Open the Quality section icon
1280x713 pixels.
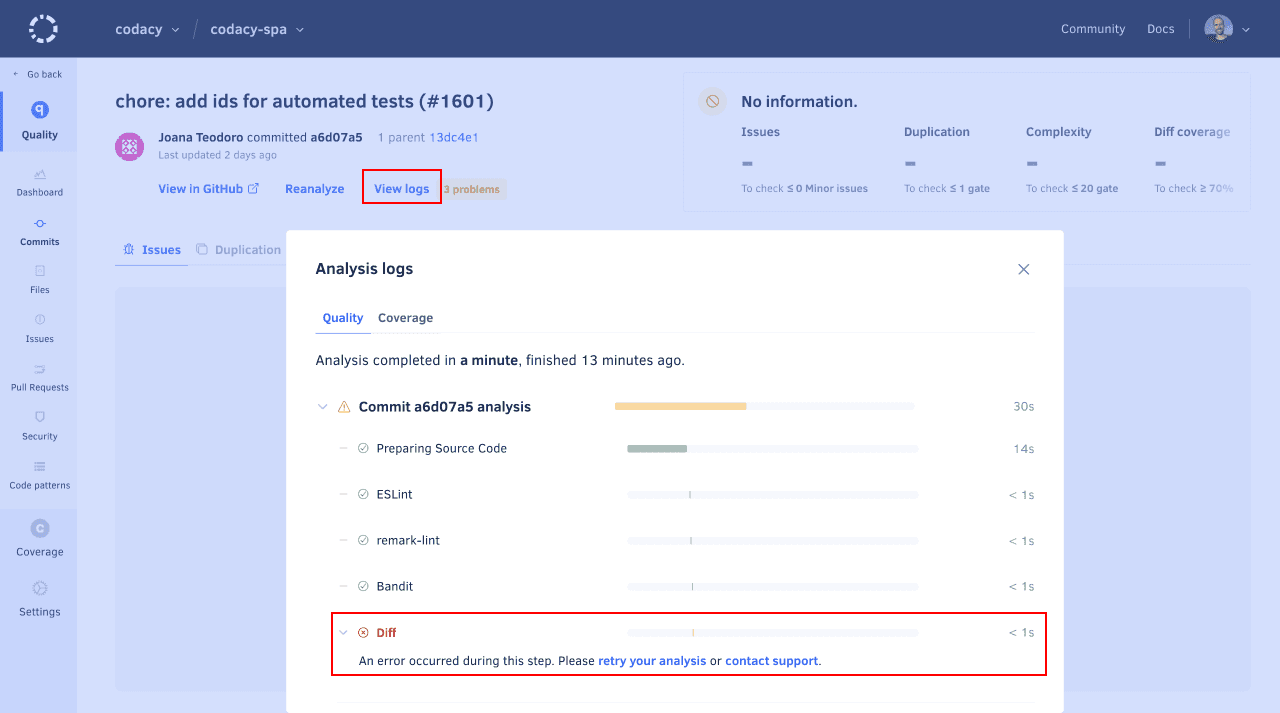(40, 111)
